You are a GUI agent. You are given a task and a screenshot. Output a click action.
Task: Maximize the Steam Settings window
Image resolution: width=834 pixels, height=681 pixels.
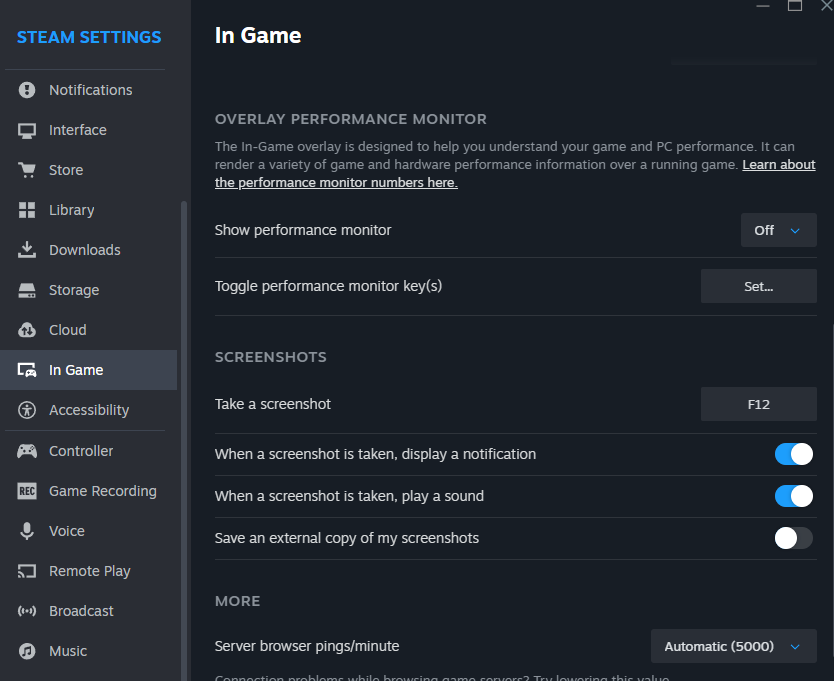pyautogui.click(x=795, y=5)
